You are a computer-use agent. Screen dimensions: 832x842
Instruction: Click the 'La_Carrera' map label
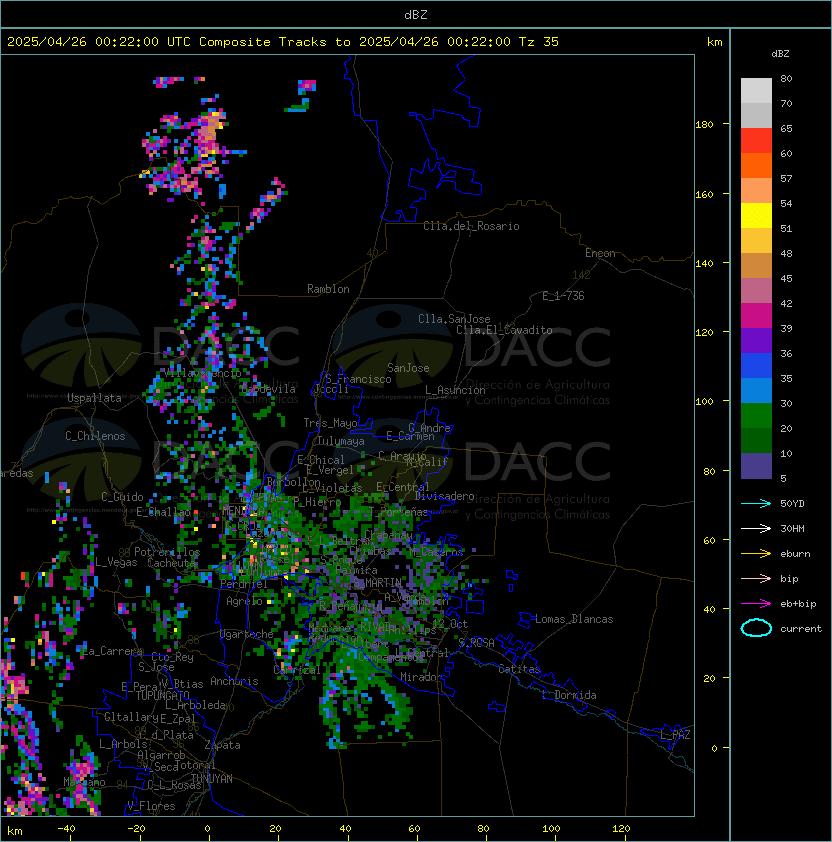[x=113, y=651]
